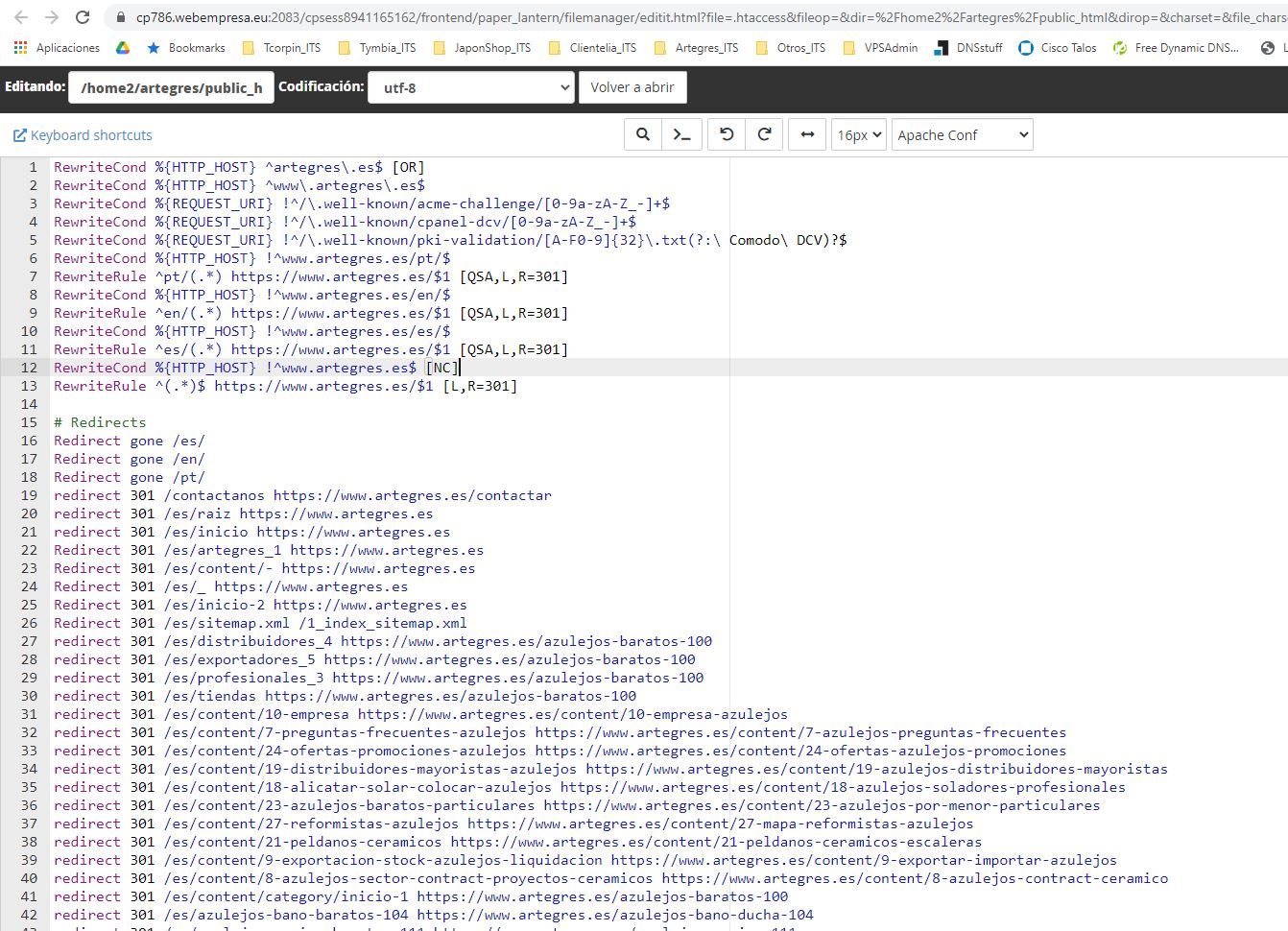The width and height of the screenshot is (1288, 931).
Task: Open the Tymbia_ITS bookmark folder
Action: tap(377, 48)
